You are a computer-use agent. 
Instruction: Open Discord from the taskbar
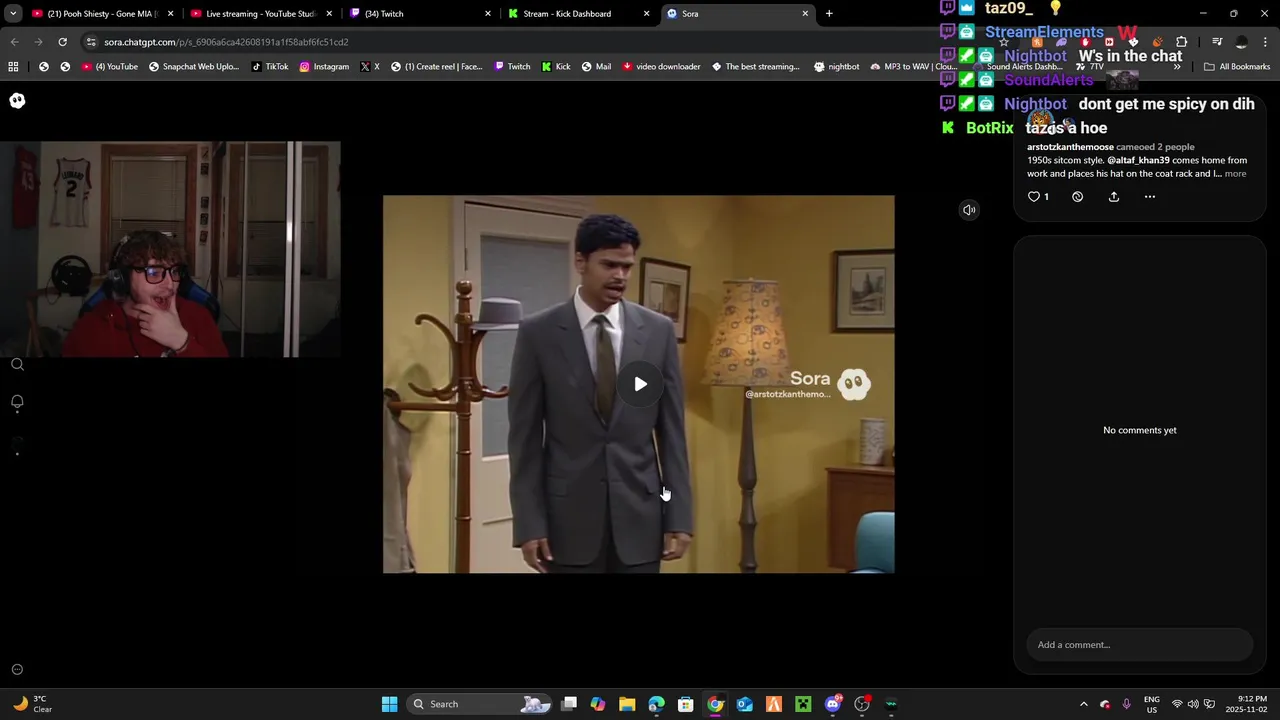[x=833, y=704]
